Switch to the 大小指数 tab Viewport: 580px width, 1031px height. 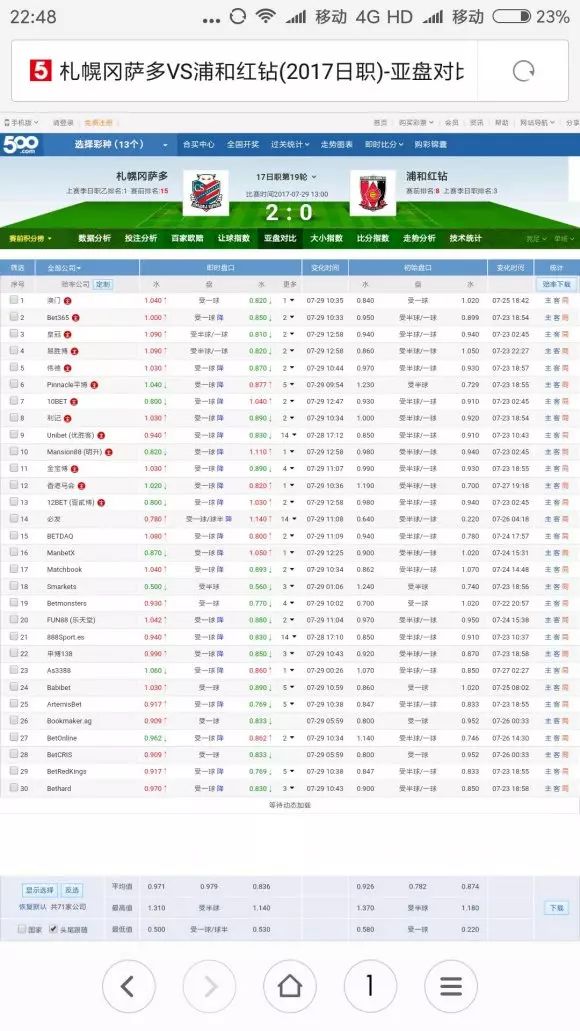pos(327,238)
